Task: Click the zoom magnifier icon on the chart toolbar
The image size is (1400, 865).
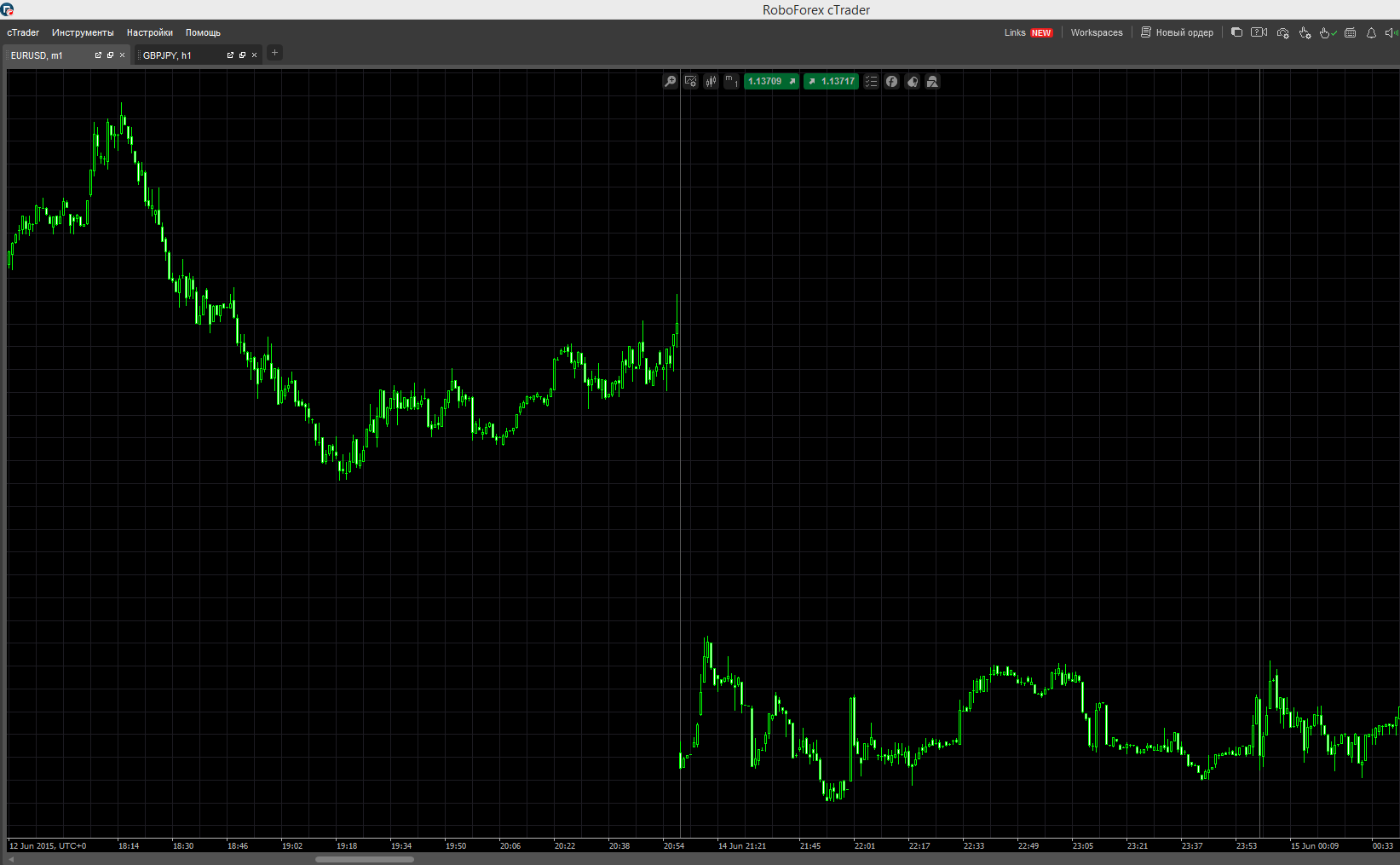Action: (x=671, y=82)
